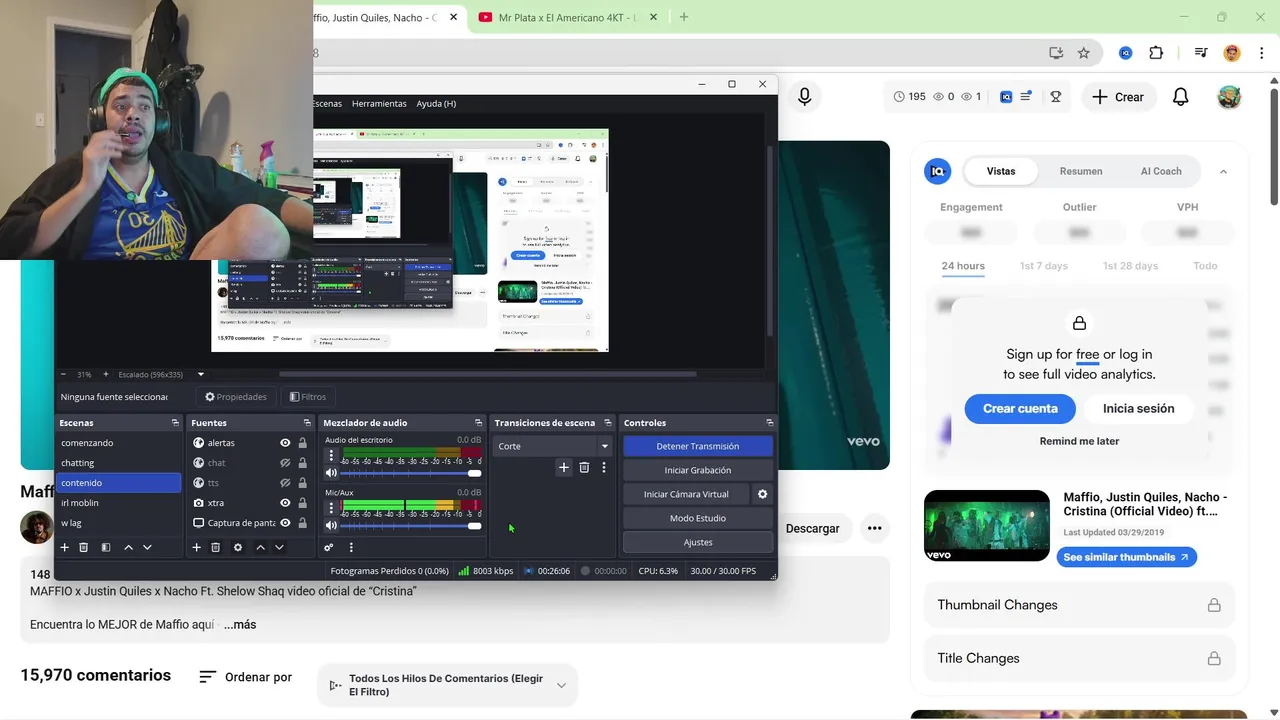
Task: Open audio mixer three-dot menu at panel bottom
Action: tap(351, 547)
